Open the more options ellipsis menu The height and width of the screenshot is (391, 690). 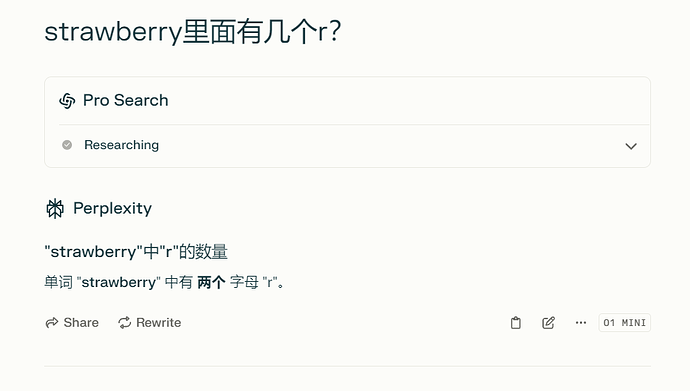(x=581, y=323)
